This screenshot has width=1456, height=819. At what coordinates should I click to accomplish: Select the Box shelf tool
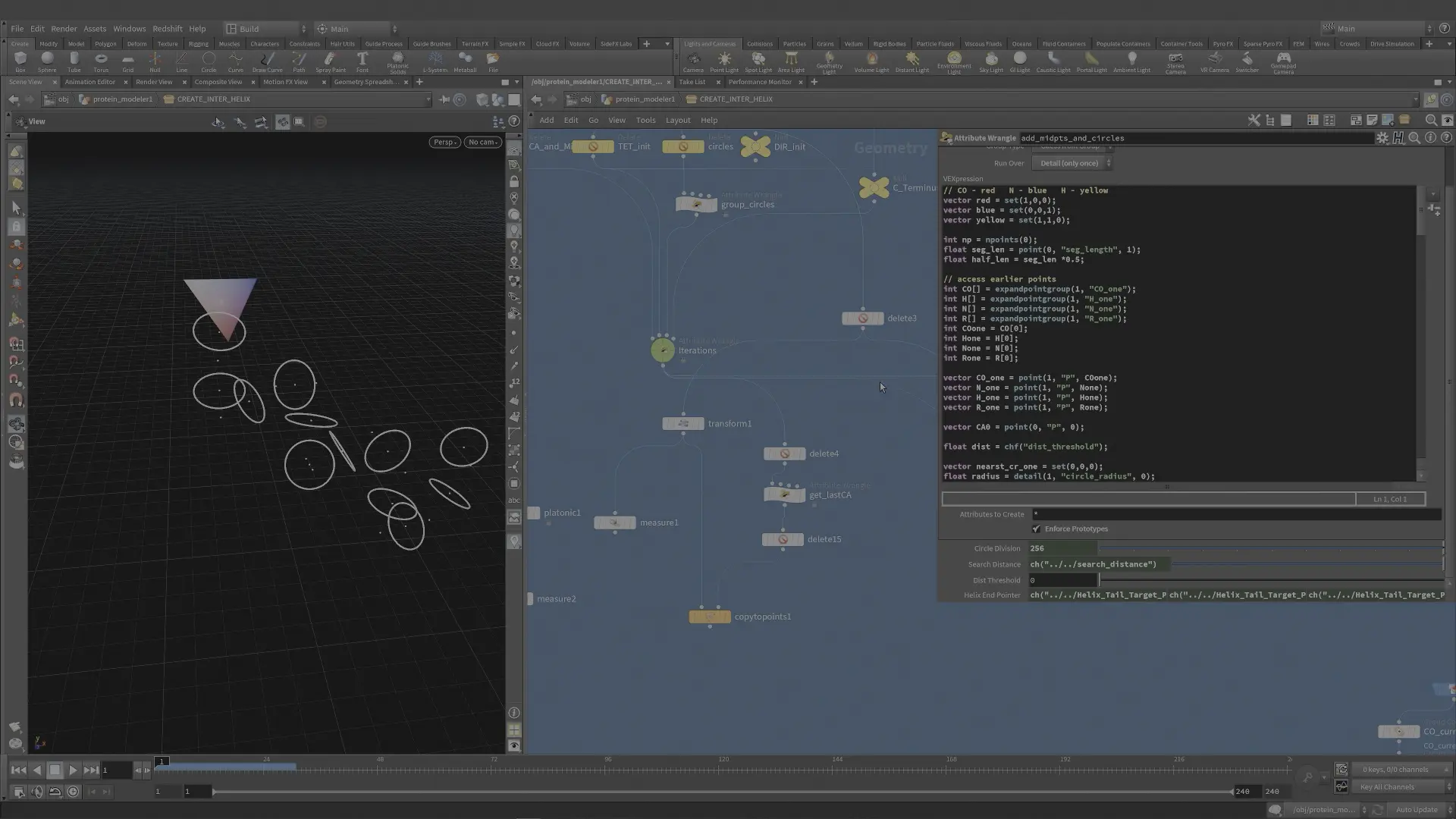20,61
